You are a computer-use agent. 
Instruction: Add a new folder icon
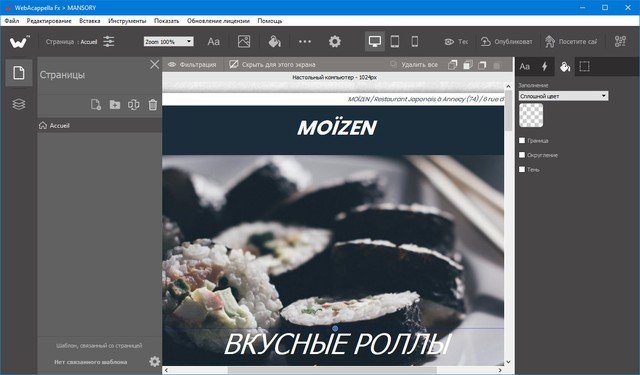(x=115, y=105)
